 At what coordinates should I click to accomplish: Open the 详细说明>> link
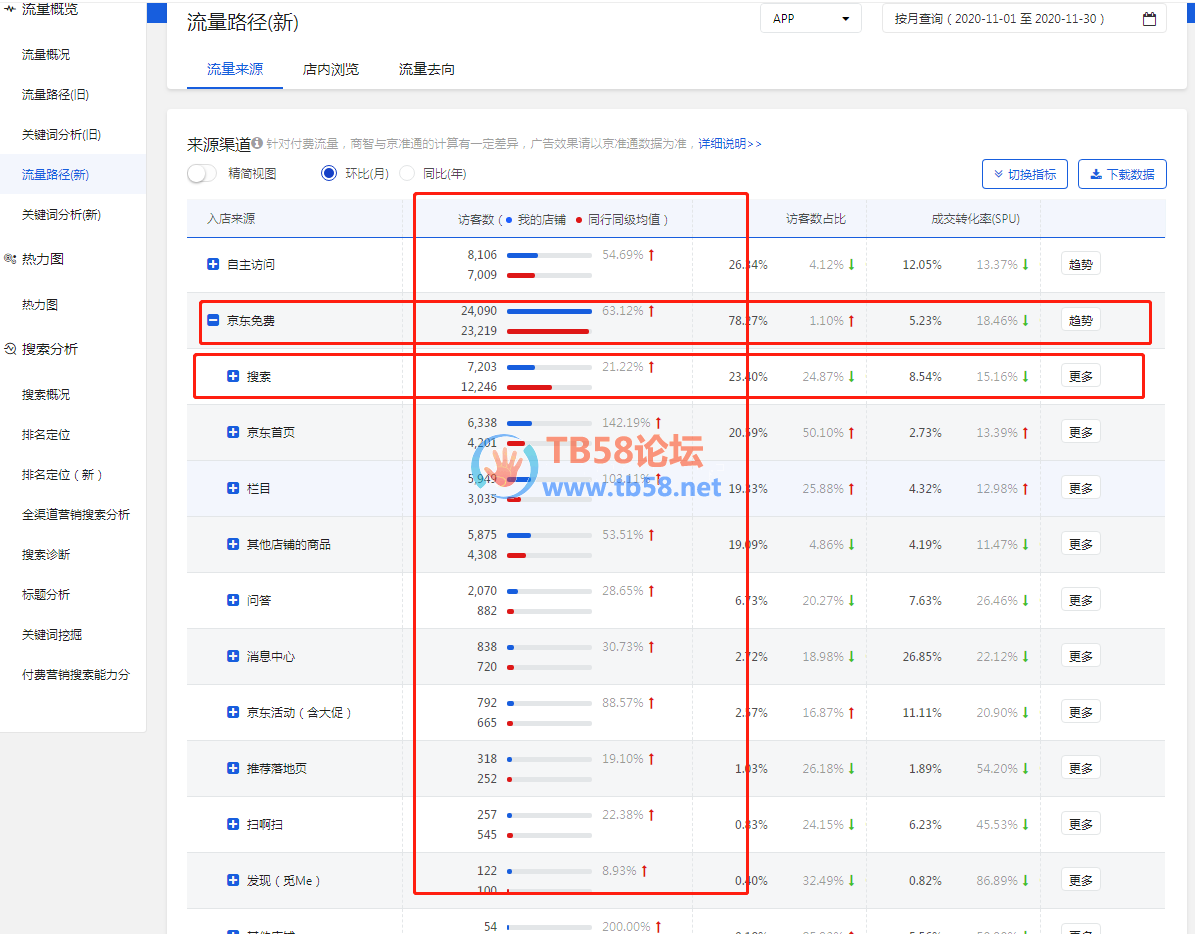pos(729,143)
